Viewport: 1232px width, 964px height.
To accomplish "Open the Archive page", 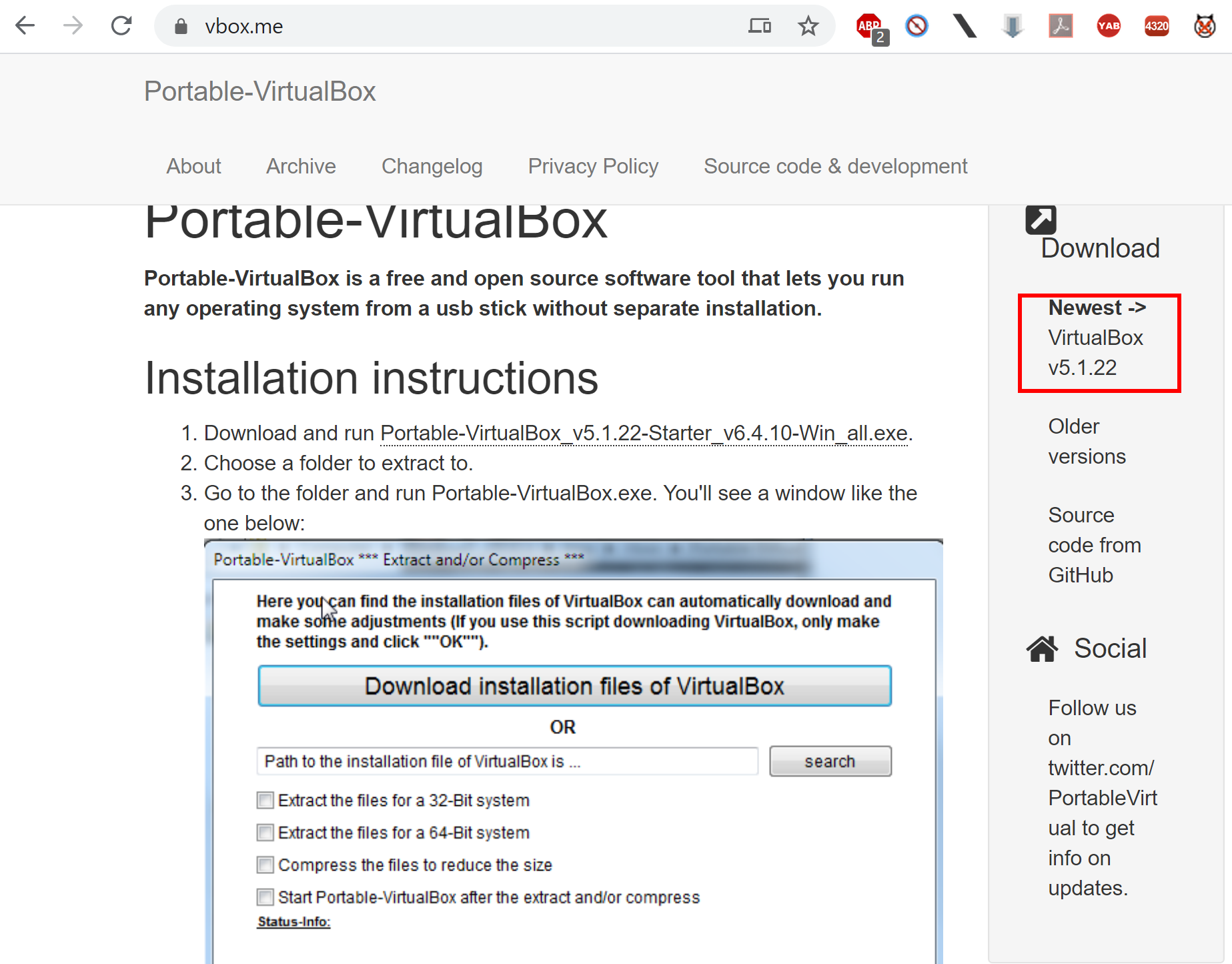I will (301, 166).
